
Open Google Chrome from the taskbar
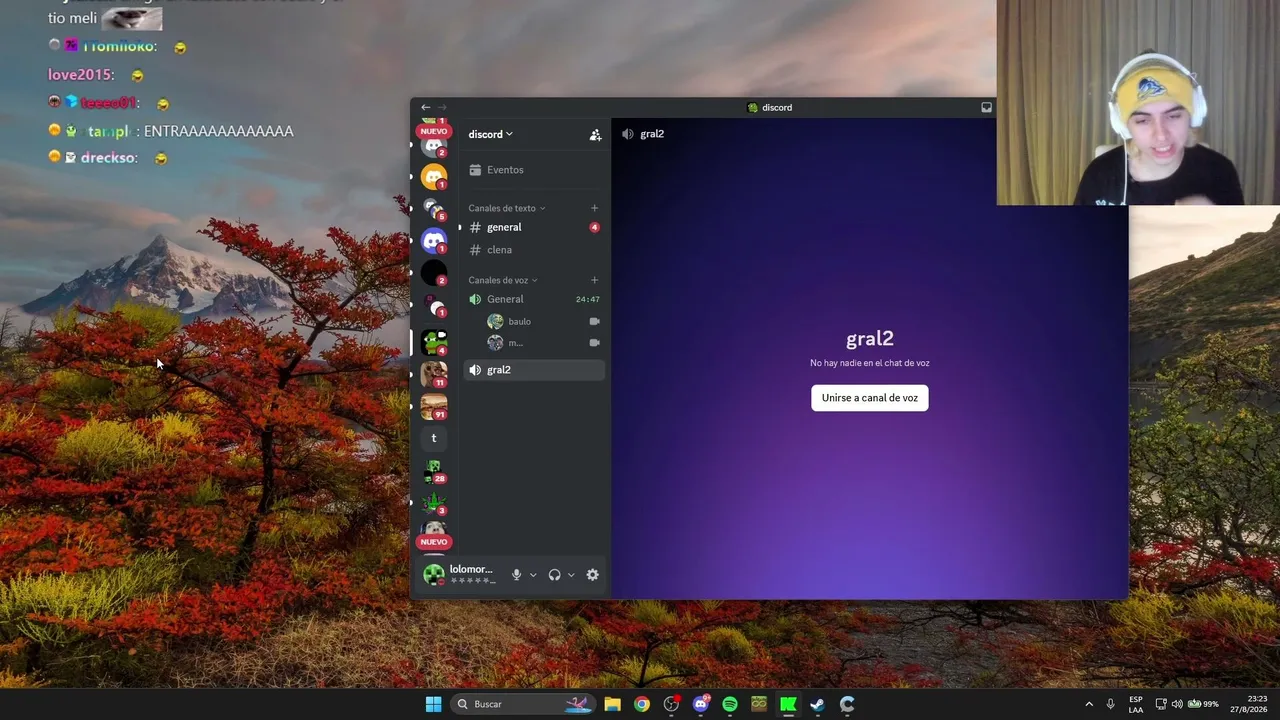coord(642,704)
